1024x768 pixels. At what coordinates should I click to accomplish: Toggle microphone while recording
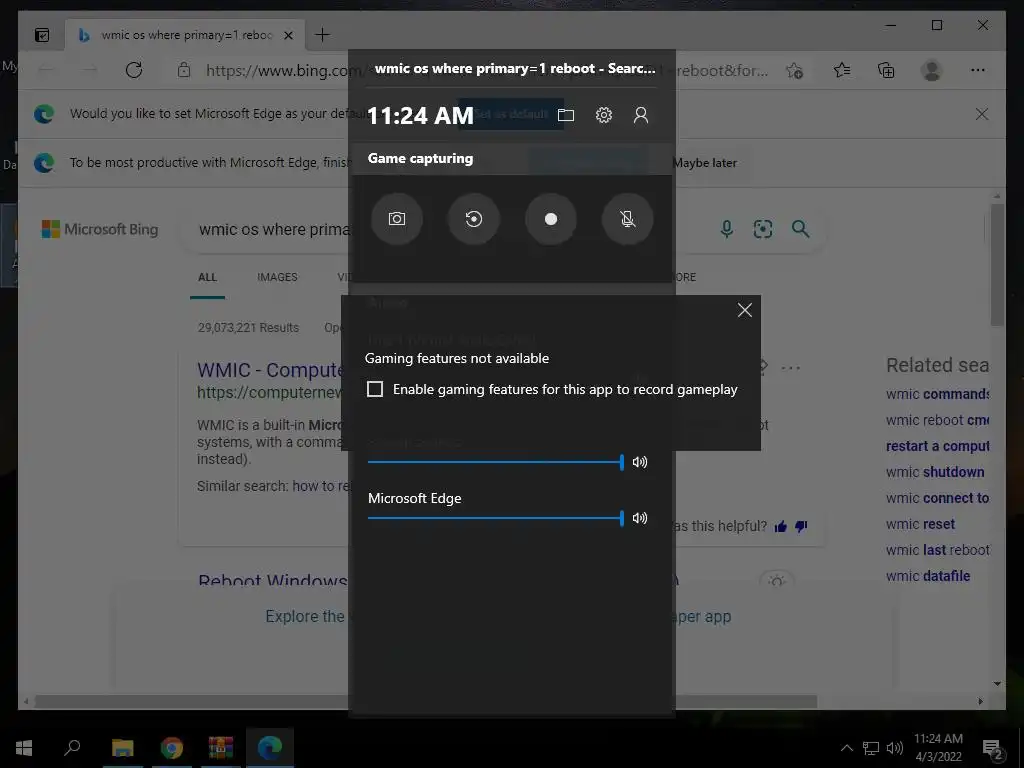point(628,219)
